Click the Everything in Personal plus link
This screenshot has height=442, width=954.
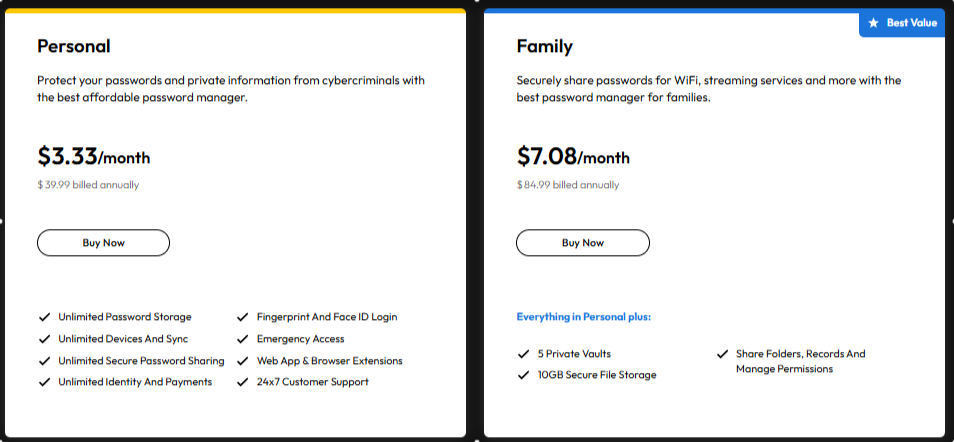[x=583, y=317]
